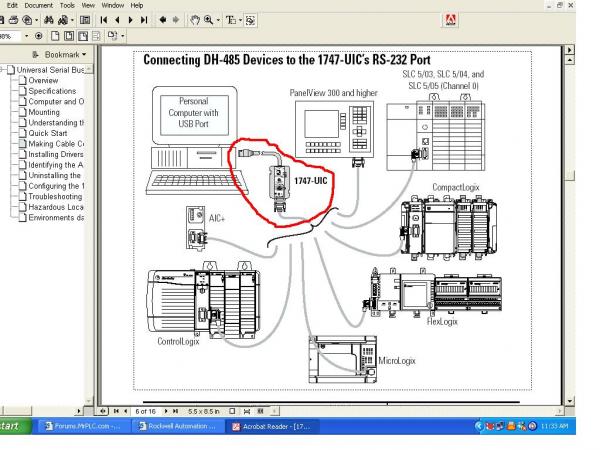Viewport: 600px width, 450px height.
Task: Click the Go to Next View arrow
Action: pyautogui.click(x=176, y=20)
